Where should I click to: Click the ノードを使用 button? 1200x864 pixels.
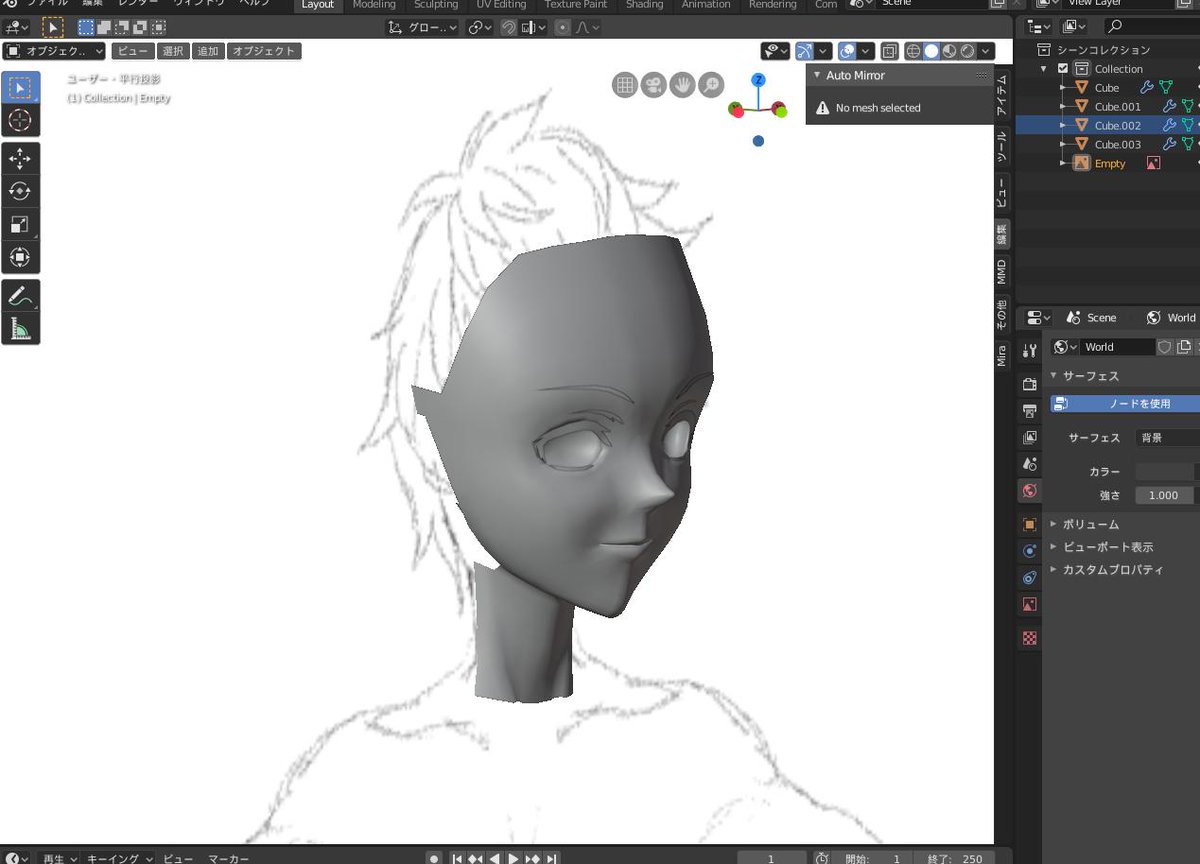pos(1125,404)
